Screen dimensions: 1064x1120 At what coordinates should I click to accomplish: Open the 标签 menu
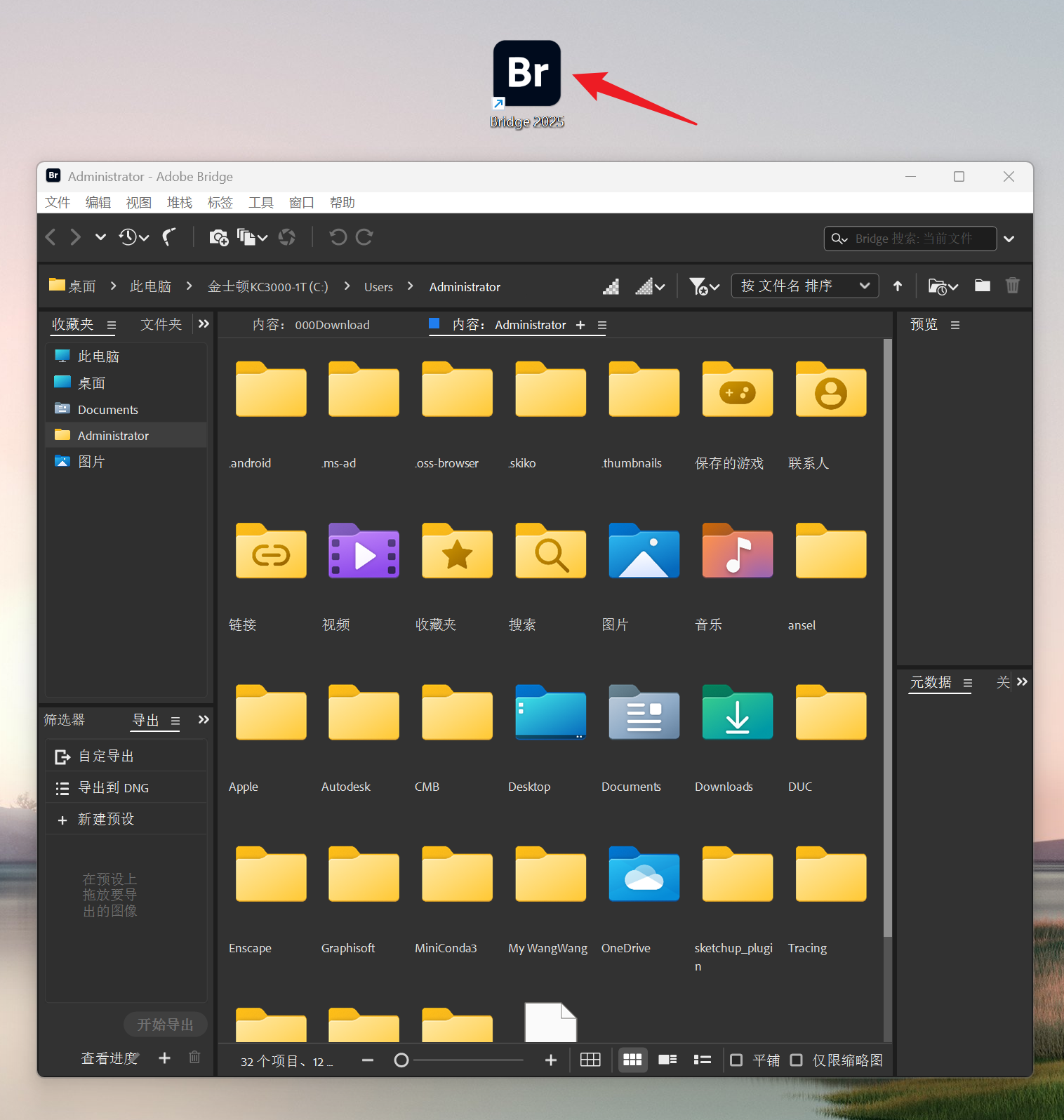point(220,203)
